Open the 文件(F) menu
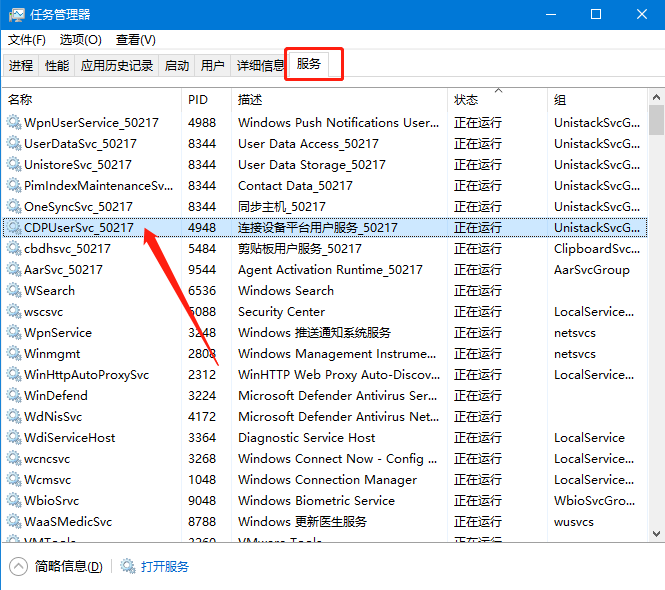This screenshot has width=665, height=590. (27, 40)
